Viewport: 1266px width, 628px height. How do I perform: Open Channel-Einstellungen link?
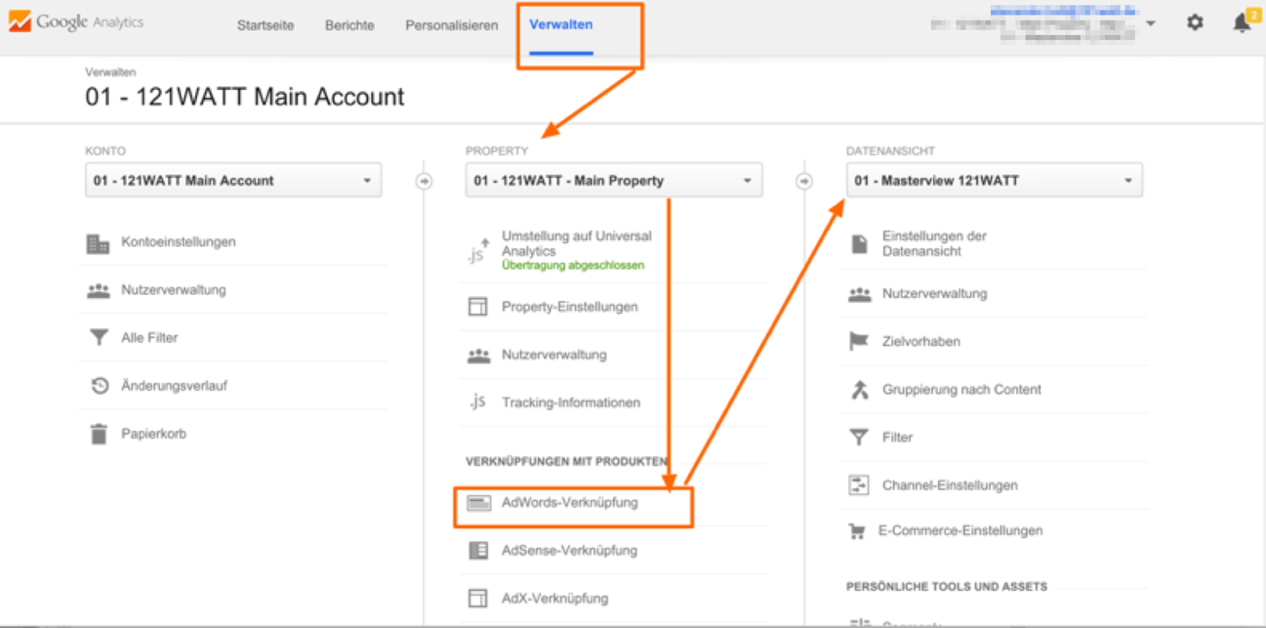point(950,486)
